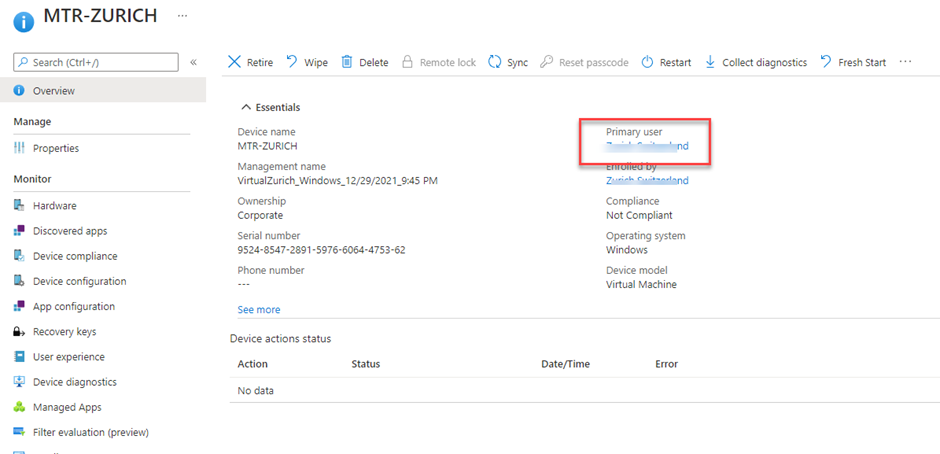Click the Device diagnostics icon
940x454 pixels.
coord(19,382)
